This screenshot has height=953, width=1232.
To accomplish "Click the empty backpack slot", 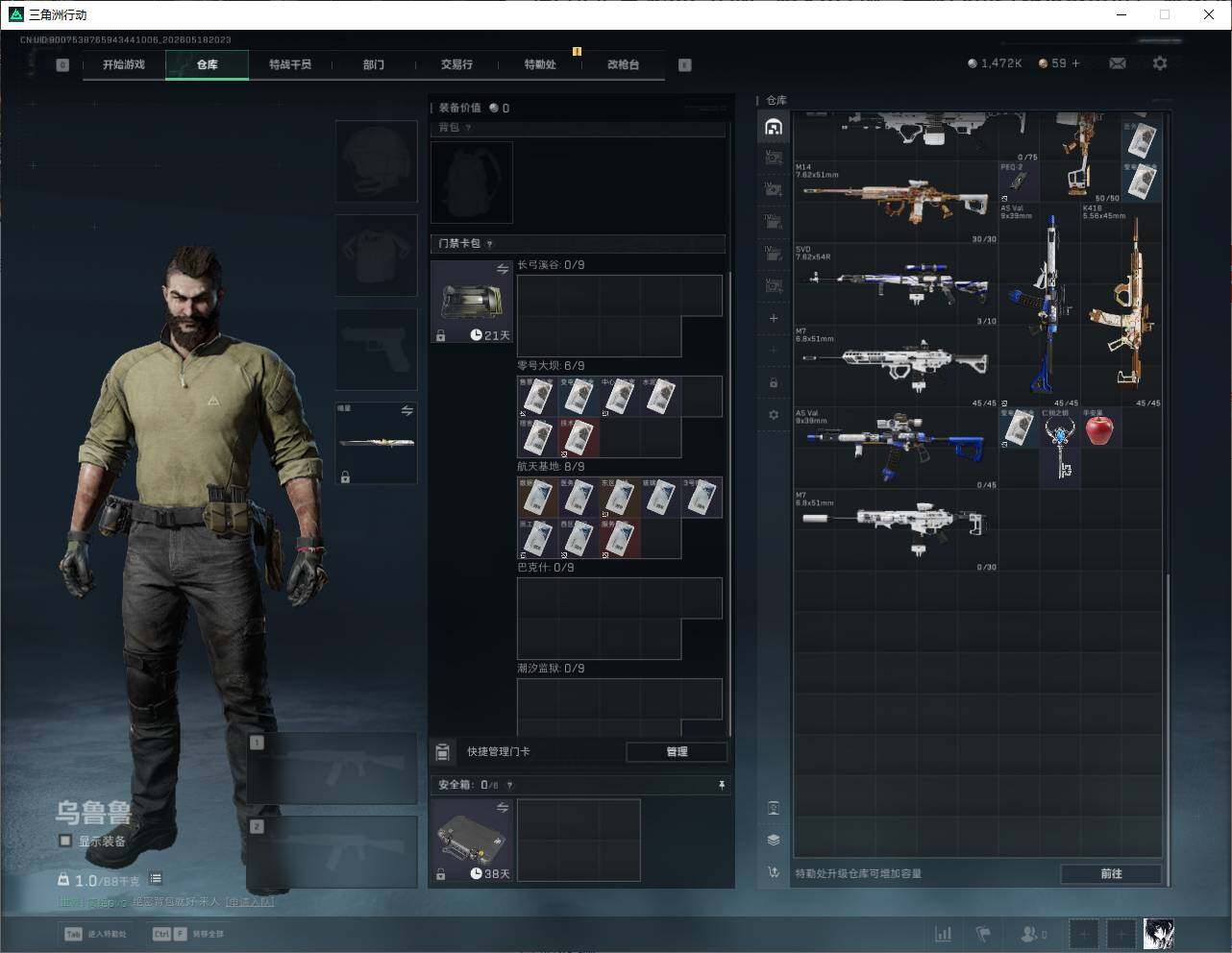I will point(472,183).
